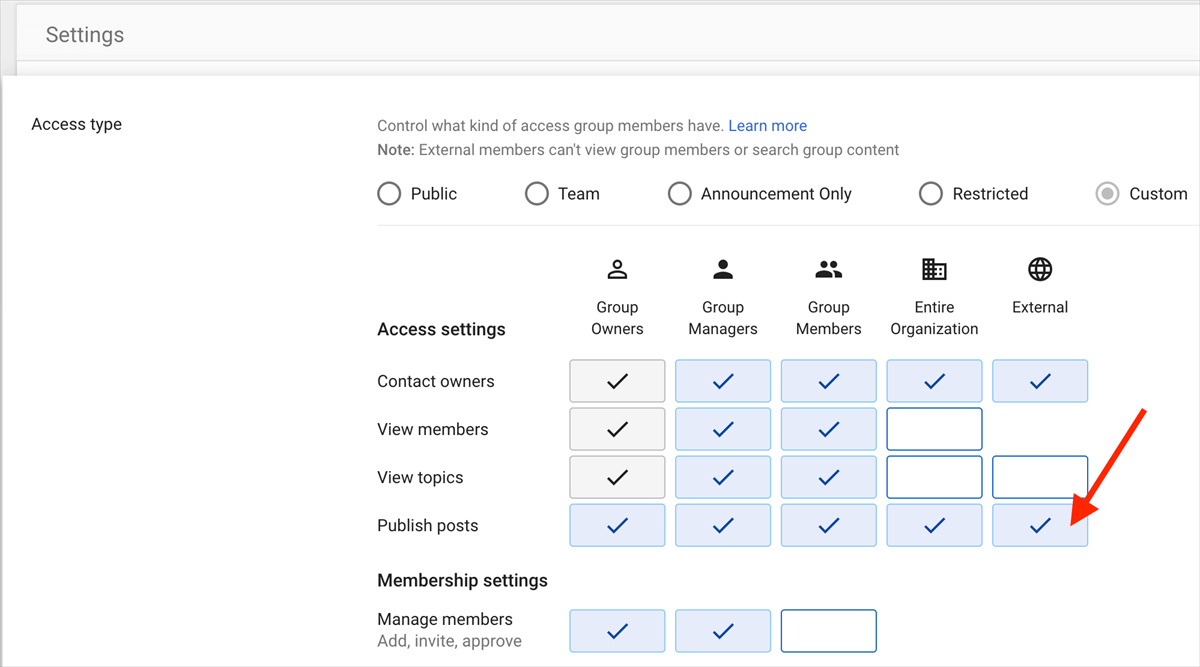1200x667 pixels.
Task: Uncheck Publish posts for Entire Organization
Action: 934,525
